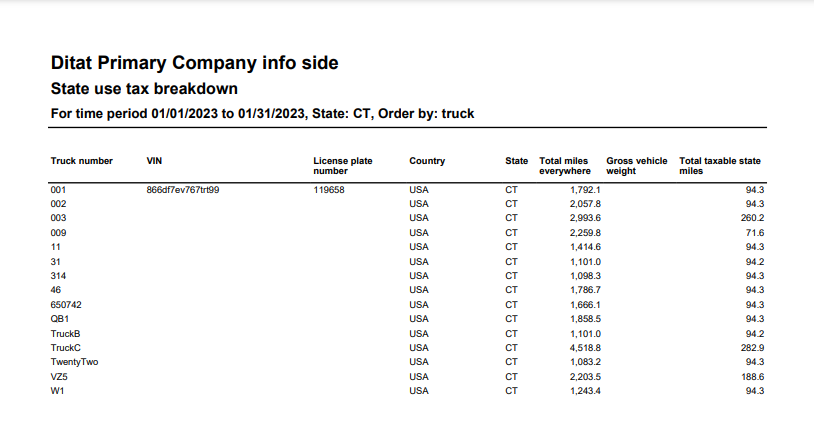Viewport: 814px width, 443px height.
Task: Select truck number 650742 row
Action: [x=64, y=304]
